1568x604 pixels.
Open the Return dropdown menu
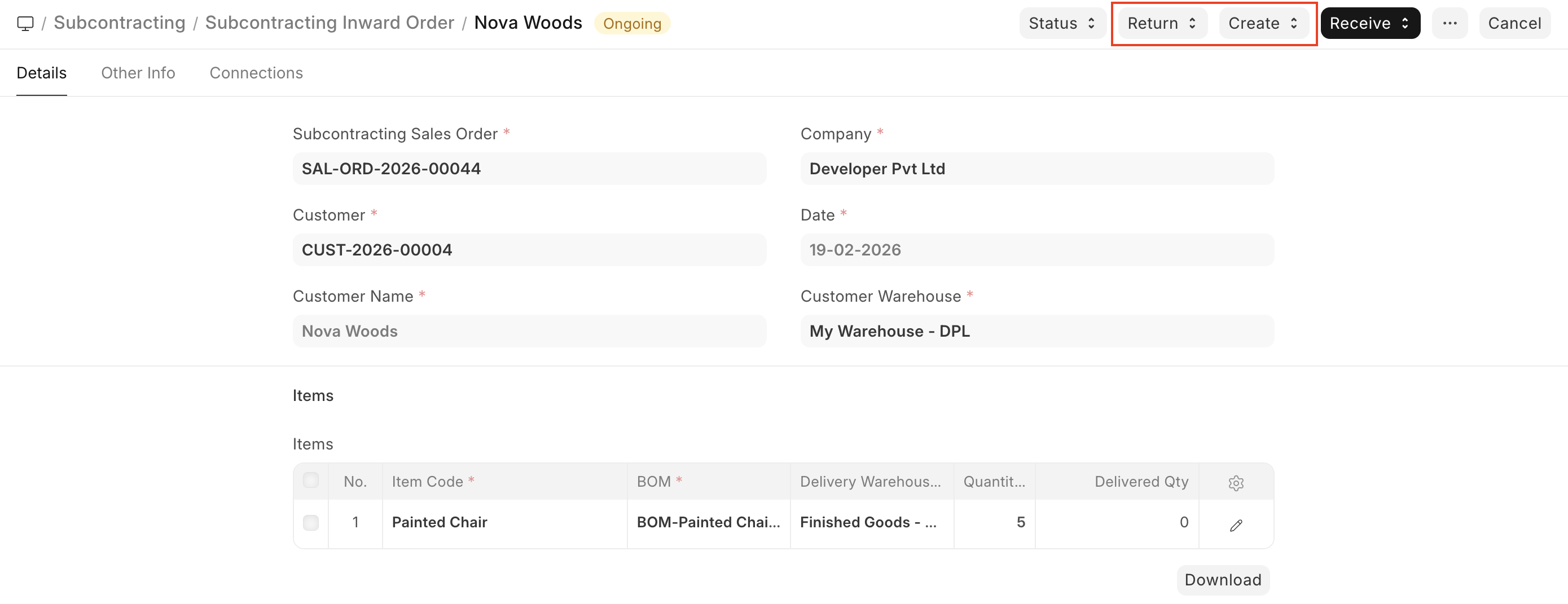pyautogui.click(x=1161, y=23)
